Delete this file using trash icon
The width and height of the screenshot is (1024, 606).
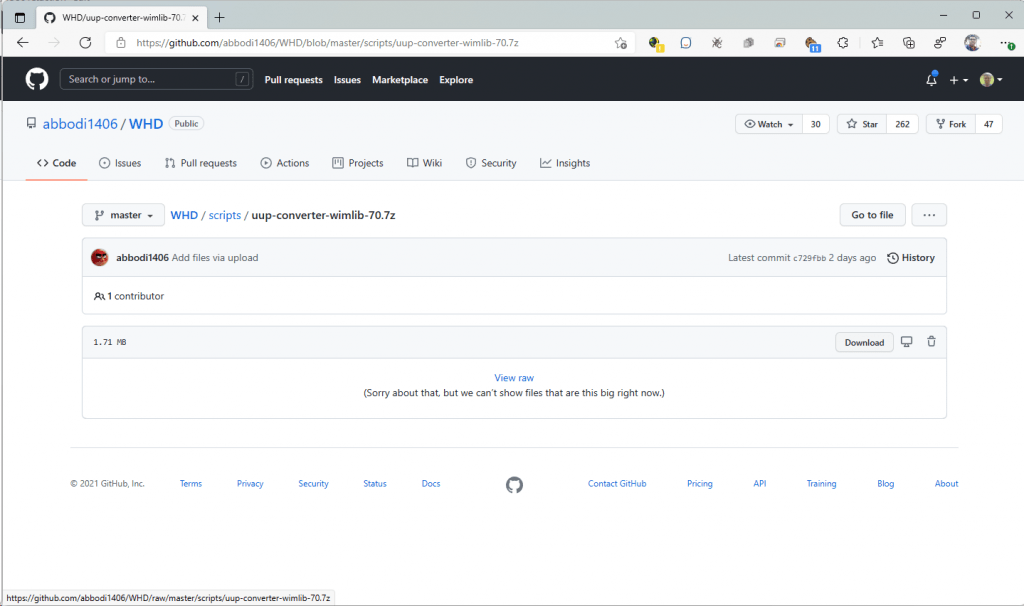(x=931, y=342)
